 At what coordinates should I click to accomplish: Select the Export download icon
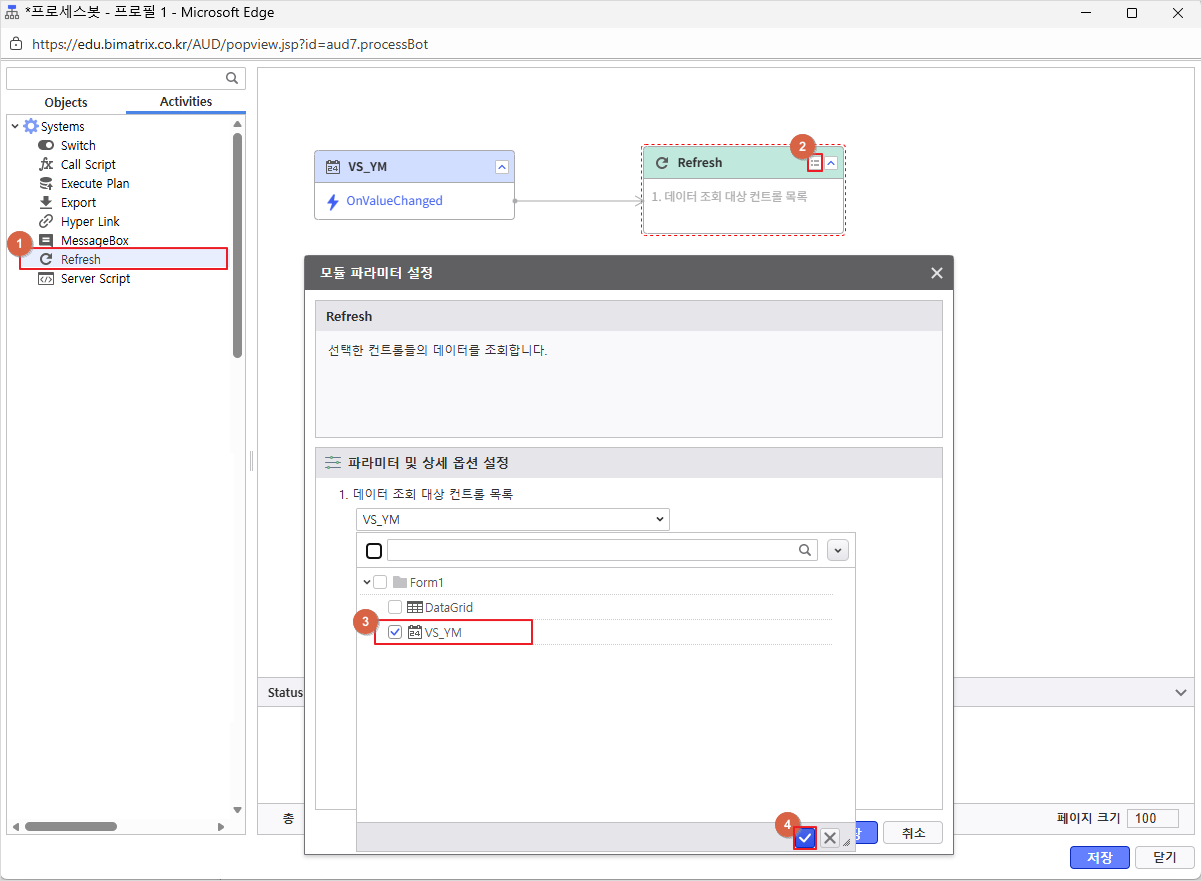coord(46,203)
